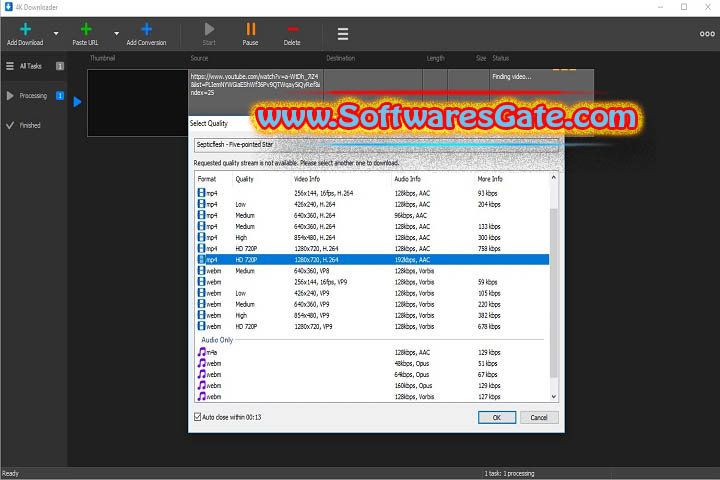Expand the Paste URL dropdown arrow
The height and width of the screenshot is (480, 720).
coord(117,34)
